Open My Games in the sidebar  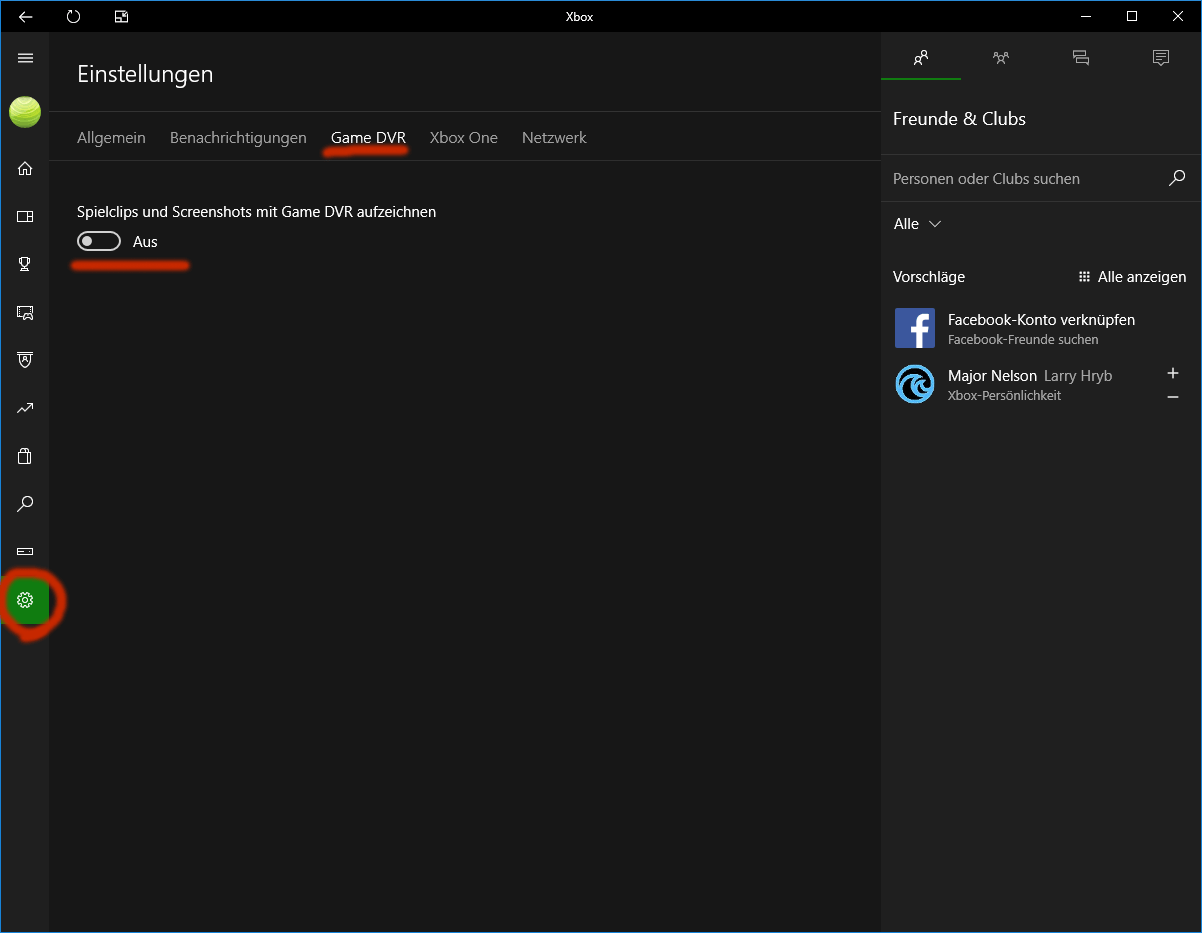[25, 216]
